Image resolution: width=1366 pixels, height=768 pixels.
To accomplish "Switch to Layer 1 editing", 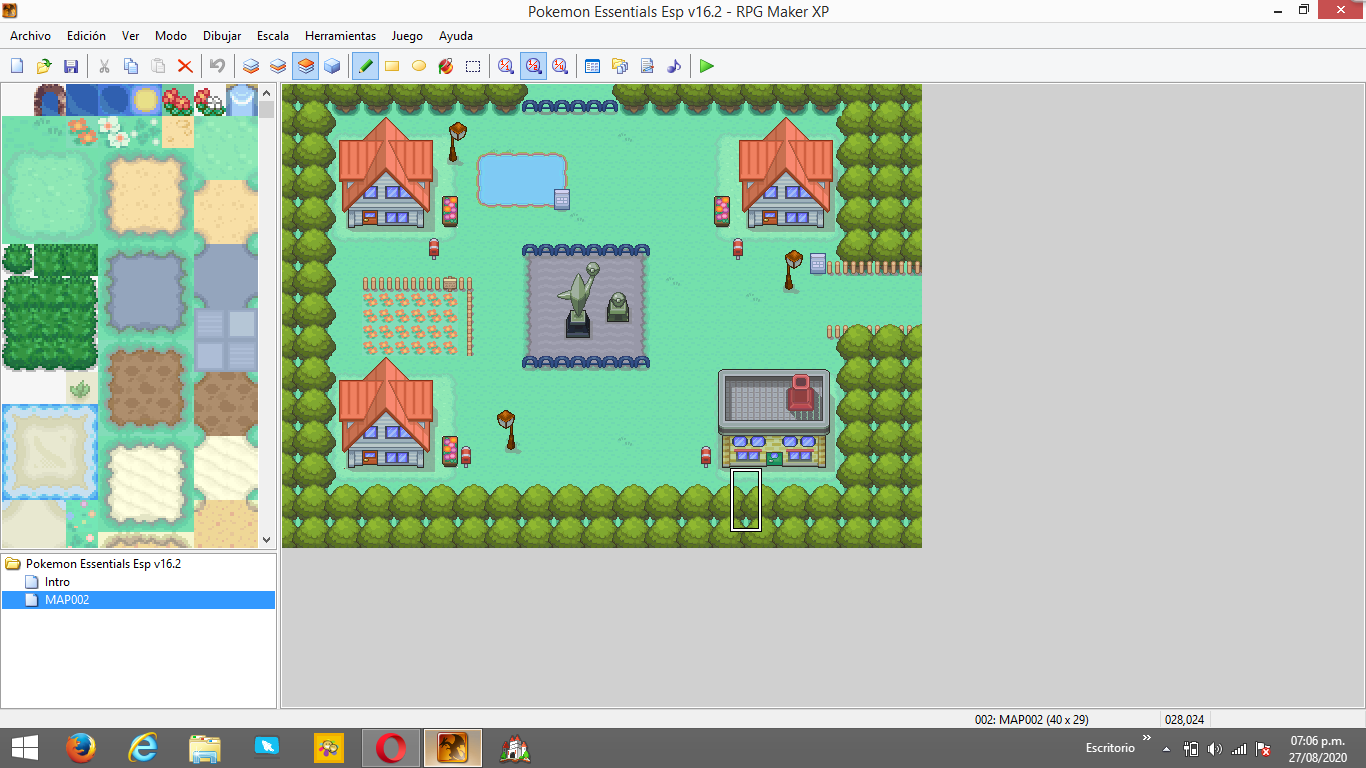I will 251,66.
